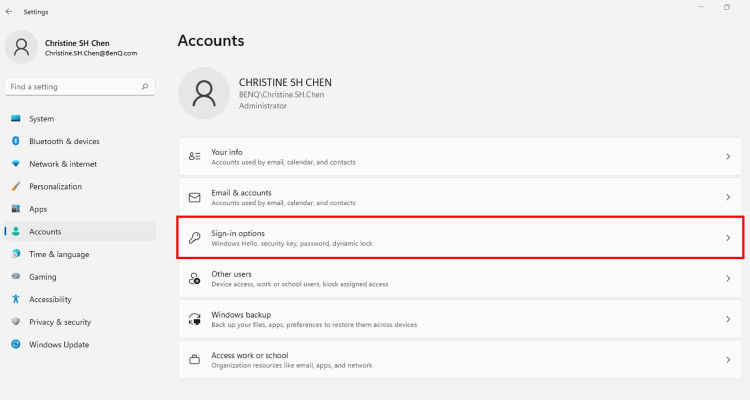Expand Sign-in options with right chevron
The width and height of the screenshot is (750, 400).
pyautogui.click(x=728, y=238)
